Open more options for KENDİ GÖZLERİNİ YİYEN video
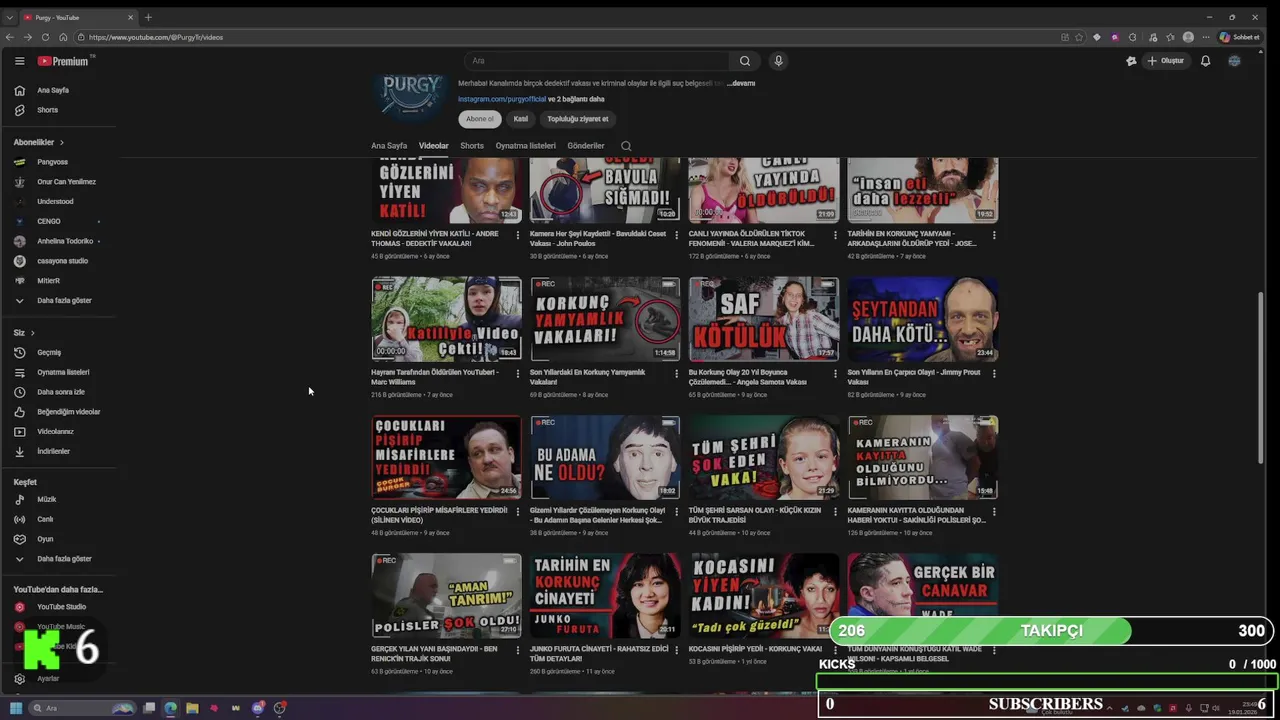1280x720 pixels. click(518, 235)
